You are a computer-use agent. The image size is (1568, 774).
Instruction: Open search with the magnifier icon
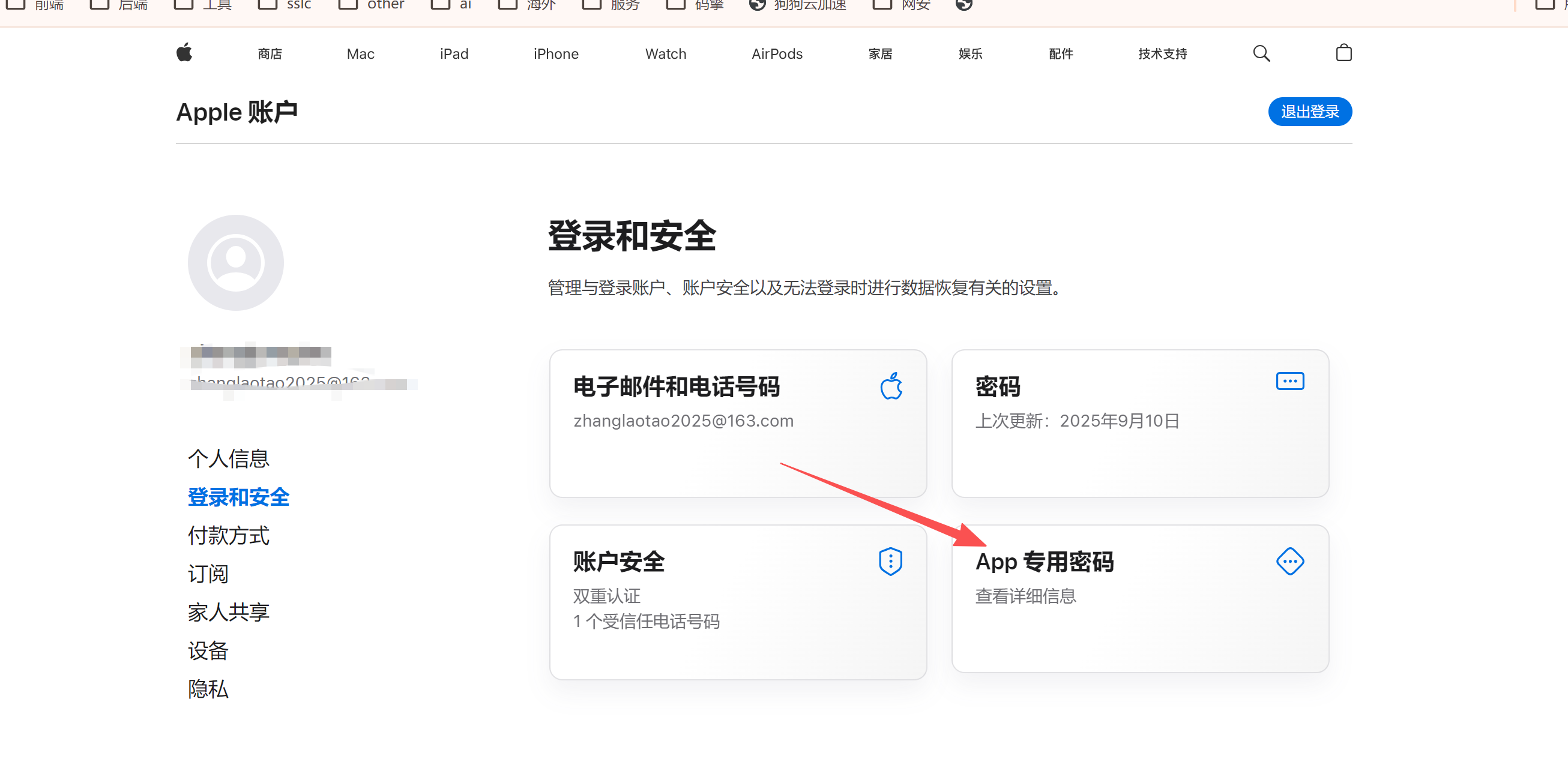(x=1261, y=53)
